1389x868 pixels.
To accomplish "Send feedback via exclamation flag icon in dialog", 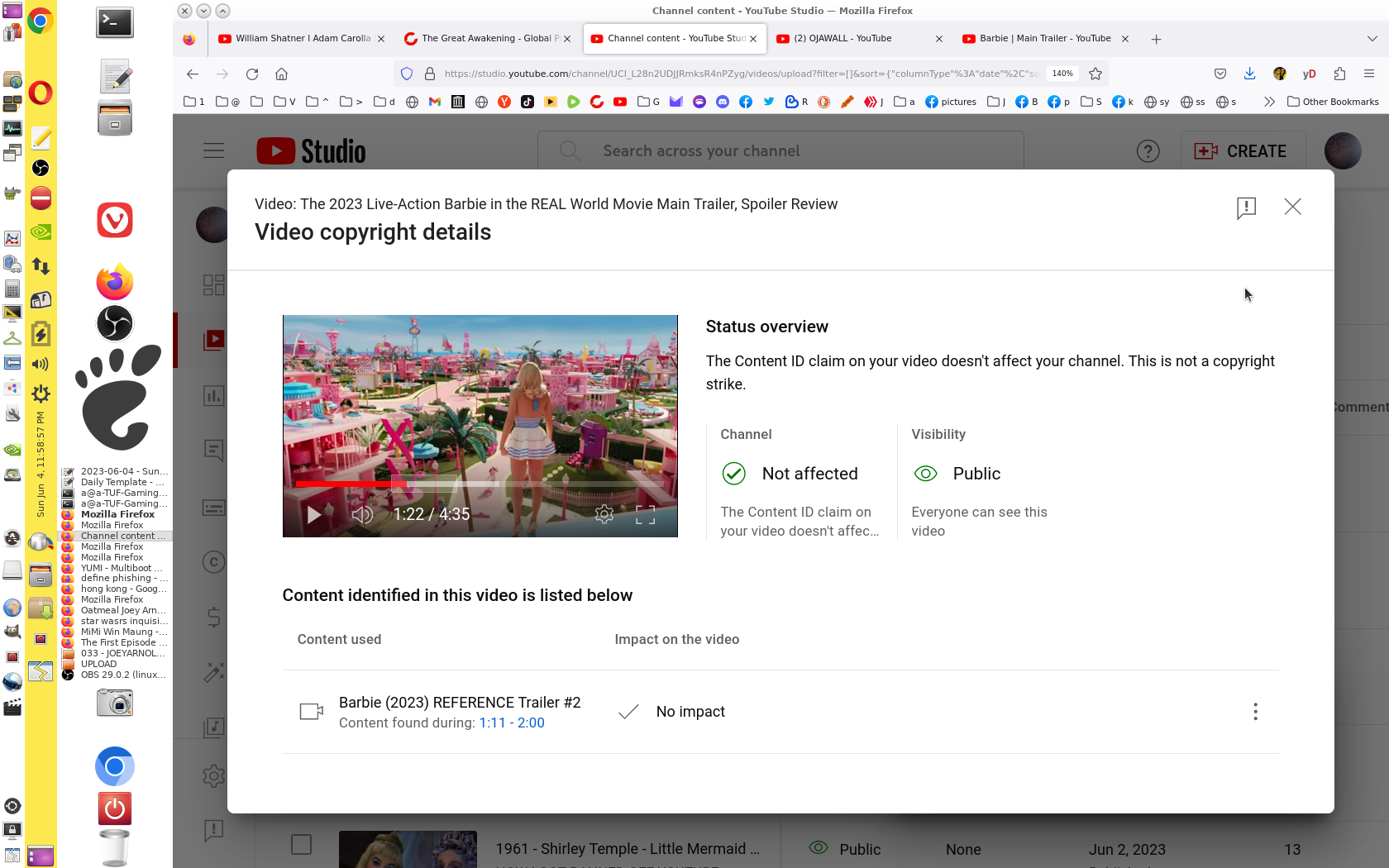I will pos(1246,207).
